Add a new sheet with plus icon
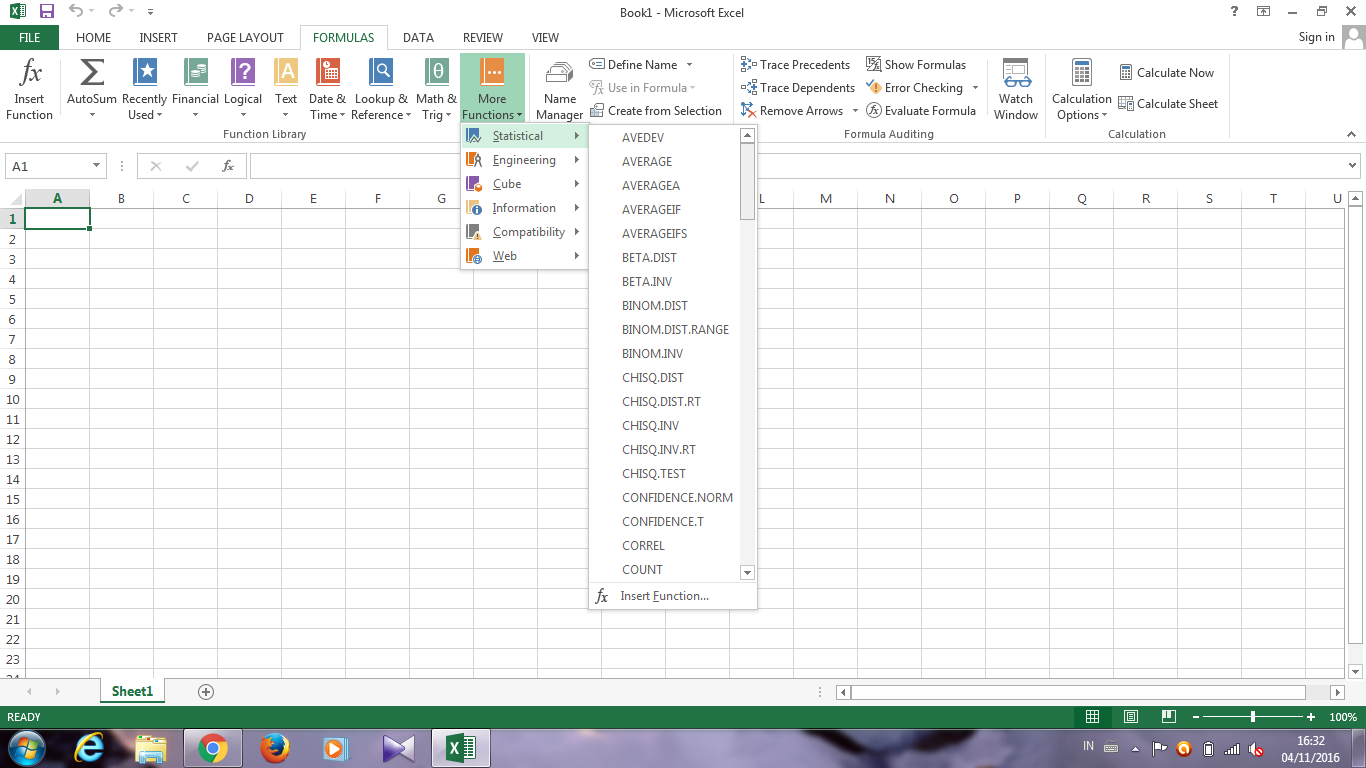Image resolution: width=1366 pixels, height=768 pixels. [x=206, y=691]
